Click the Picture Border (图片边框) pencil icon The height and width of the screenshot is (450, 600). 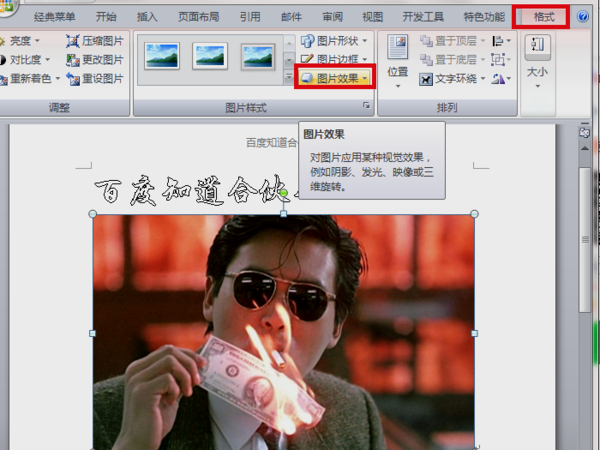(x=307, y=59)
